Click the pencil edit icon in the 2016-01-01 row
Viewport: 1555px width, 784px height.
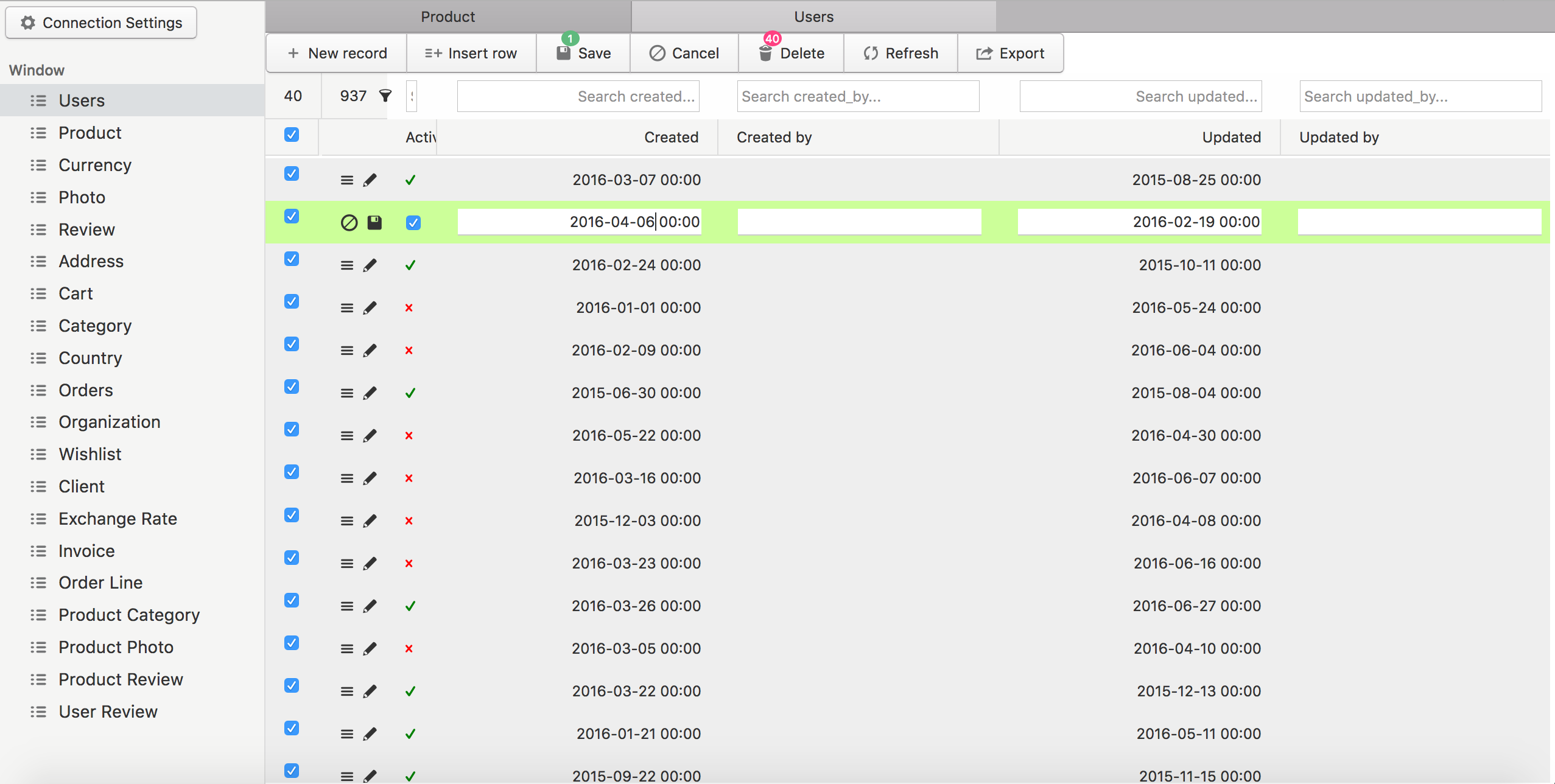click(x=370, y=308)
